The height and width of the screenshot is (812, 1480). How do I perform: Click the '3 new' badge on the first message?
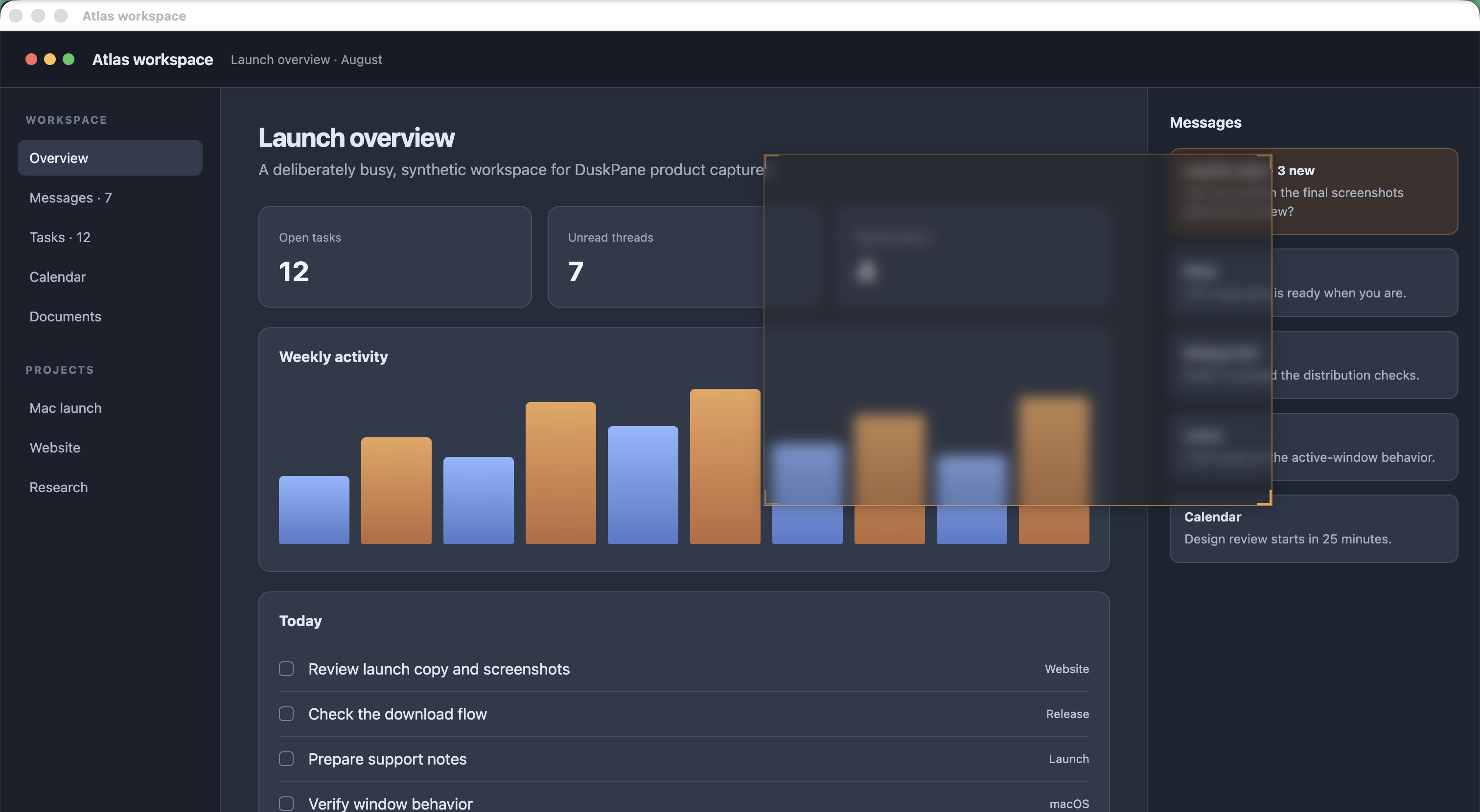1295,171
